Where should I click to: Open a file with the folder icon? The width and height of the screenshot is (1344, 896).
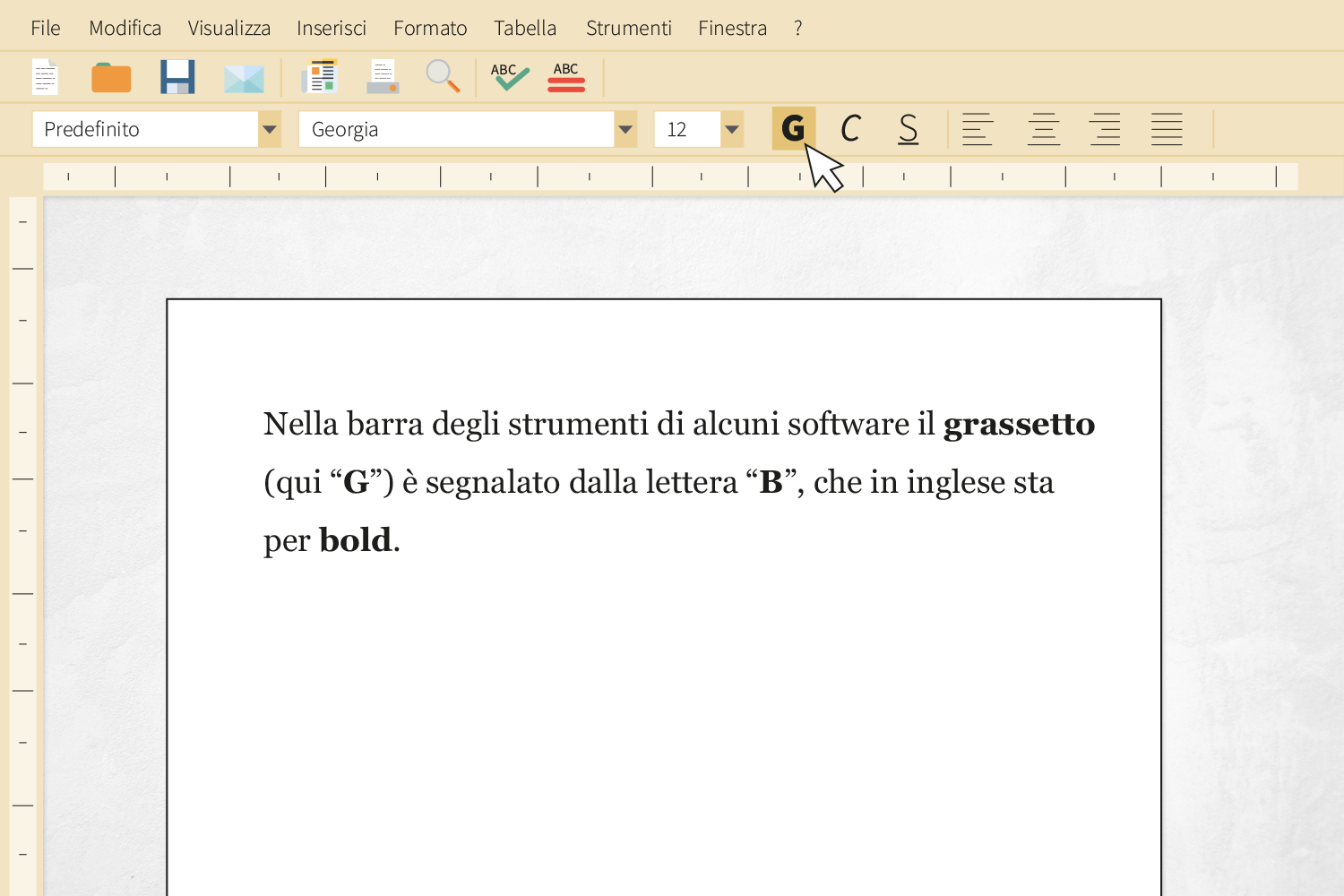tap(111, 78)
